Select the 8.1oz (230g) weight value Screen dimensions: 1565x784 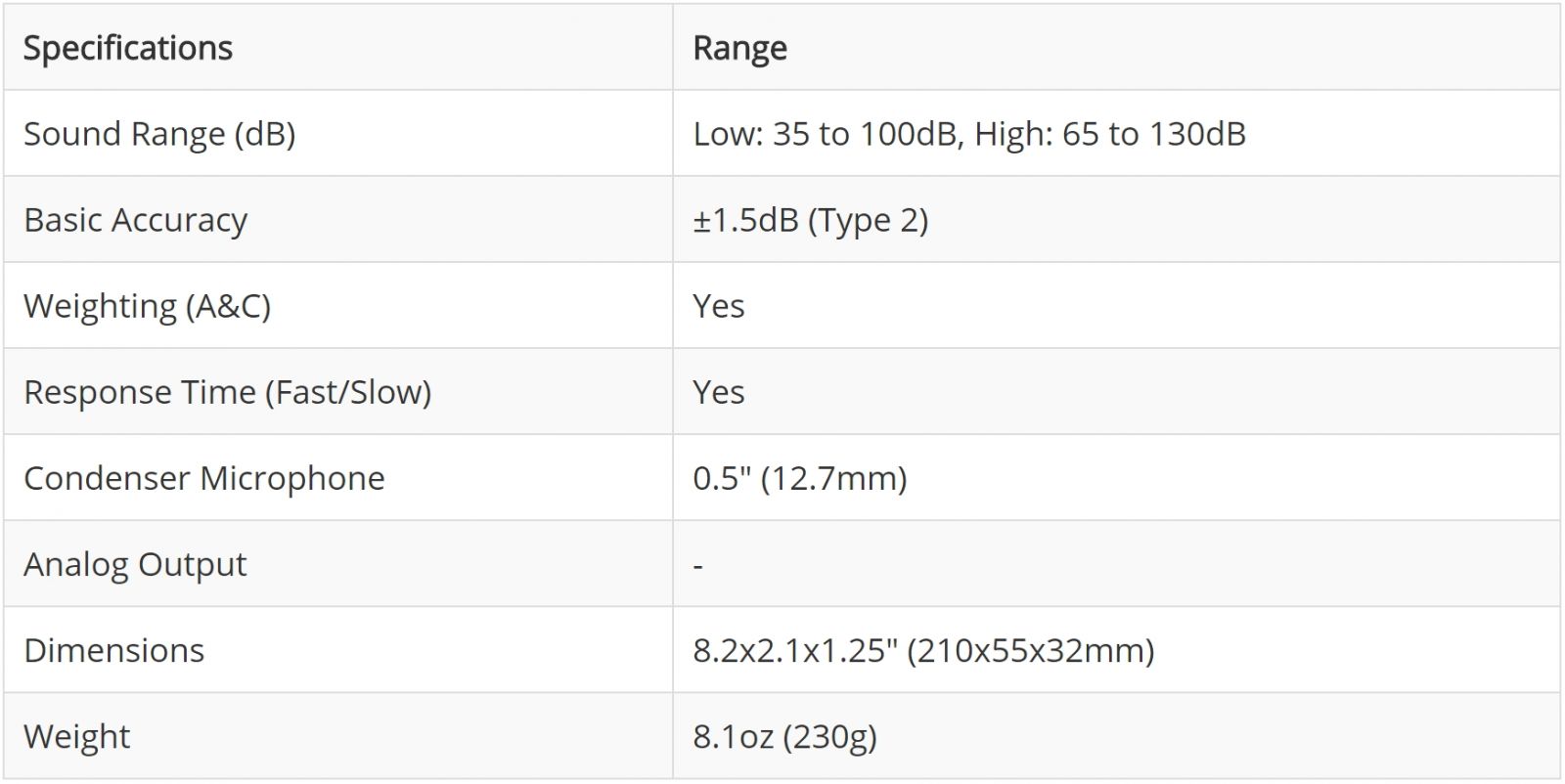coord(784,736)
